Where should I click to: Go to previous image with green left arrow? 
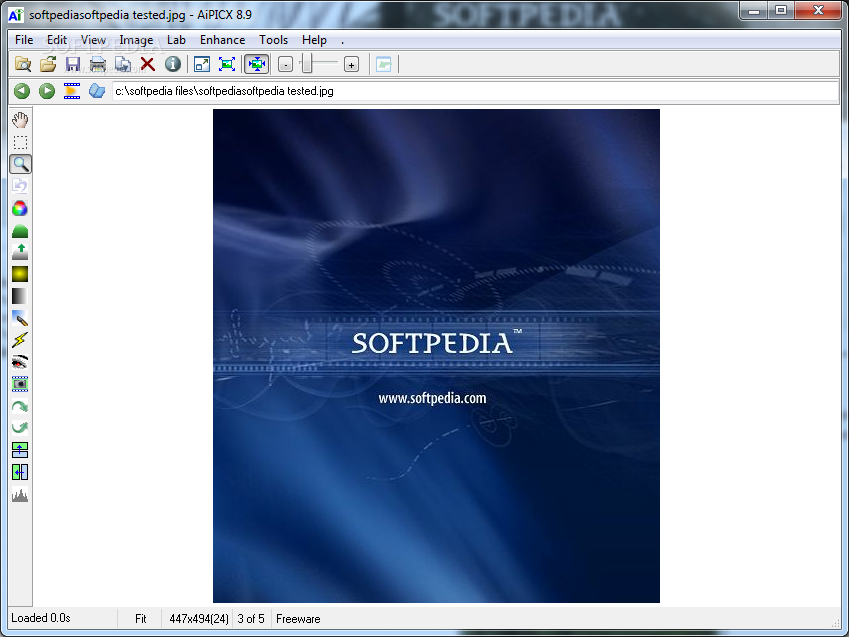22,91
